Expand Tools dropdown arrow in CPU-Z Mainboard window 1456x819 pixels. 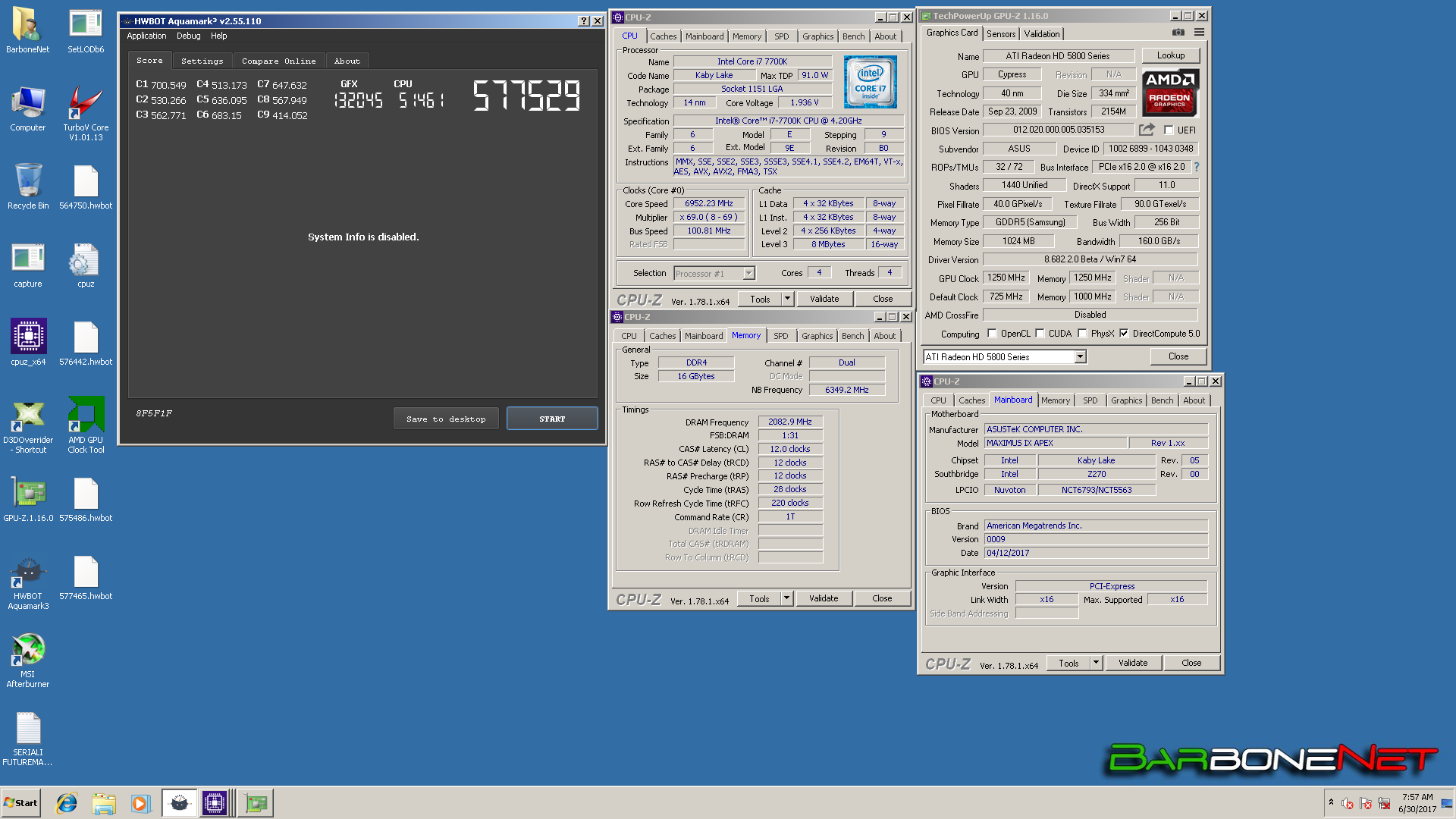(x=1096, y=663)
